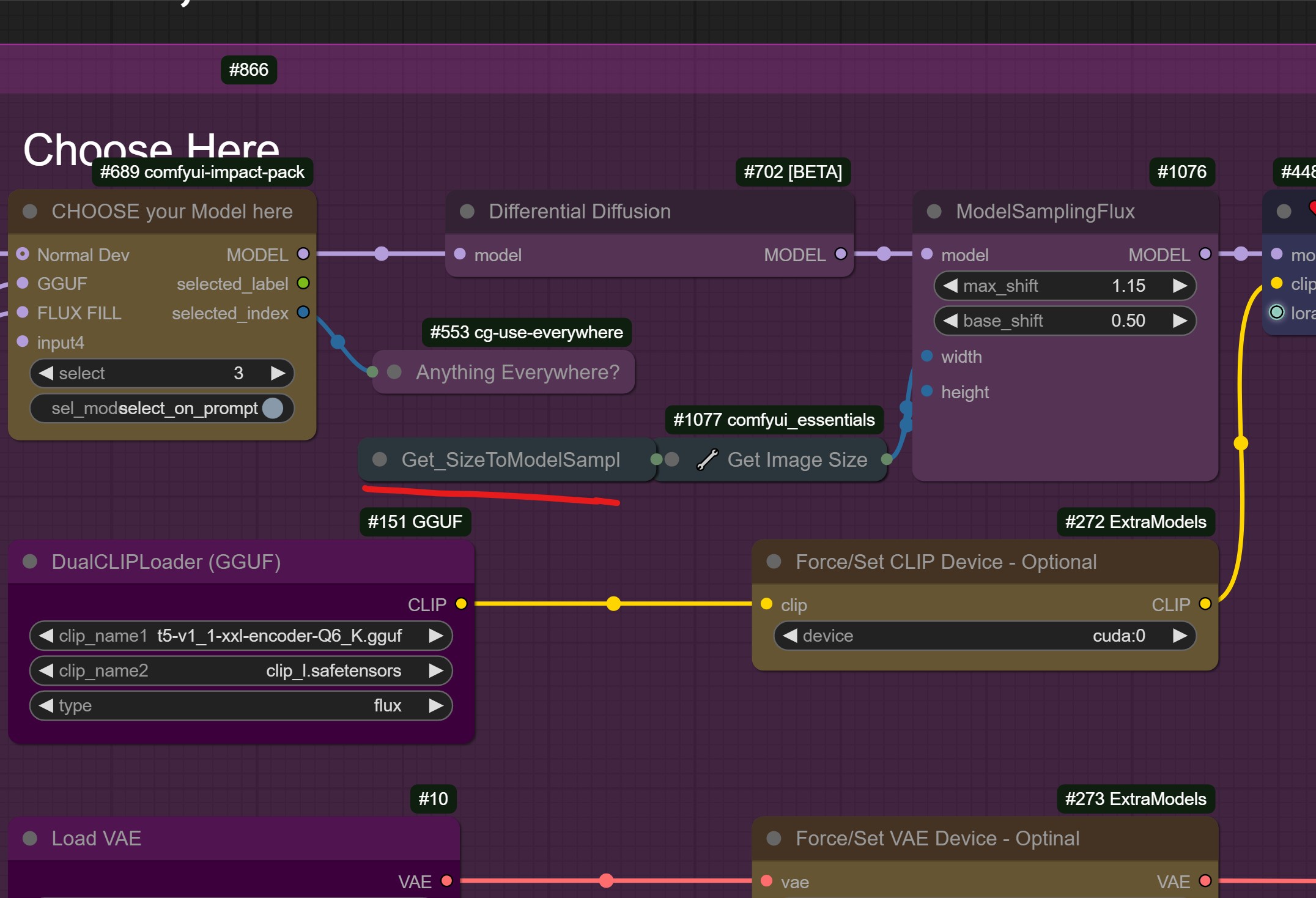Viewport: 1316px width, 898px height.
Task: Click the Normal Dev input socket
Action: [23, 254]
